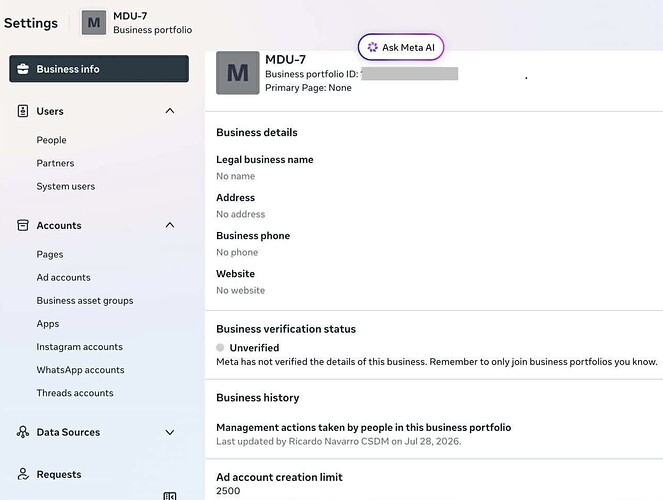
Task: Expand the Data Sources section chevron
Action: [x=170, y=432]
